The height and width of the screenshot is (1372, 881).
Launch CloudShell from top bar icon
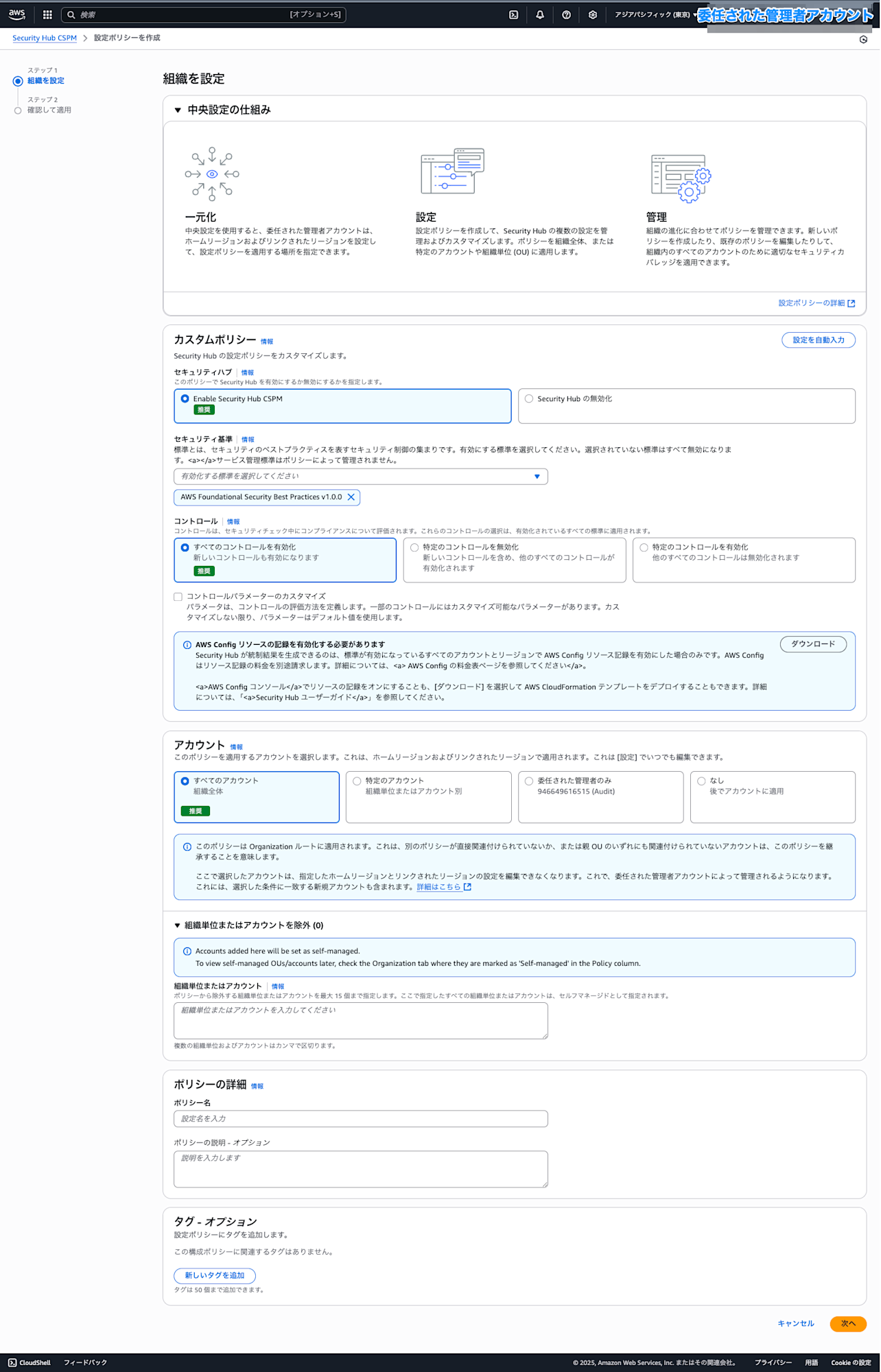pyautogui.click(x=513, y=14)
